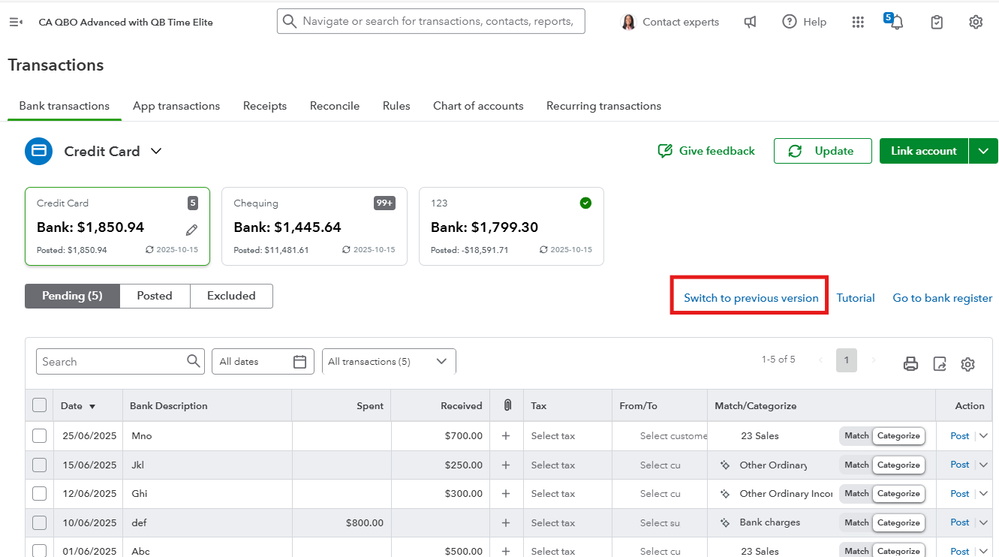The image size is (999, 557).
Task: Open the apps grid icon
Action: point(858,22)
